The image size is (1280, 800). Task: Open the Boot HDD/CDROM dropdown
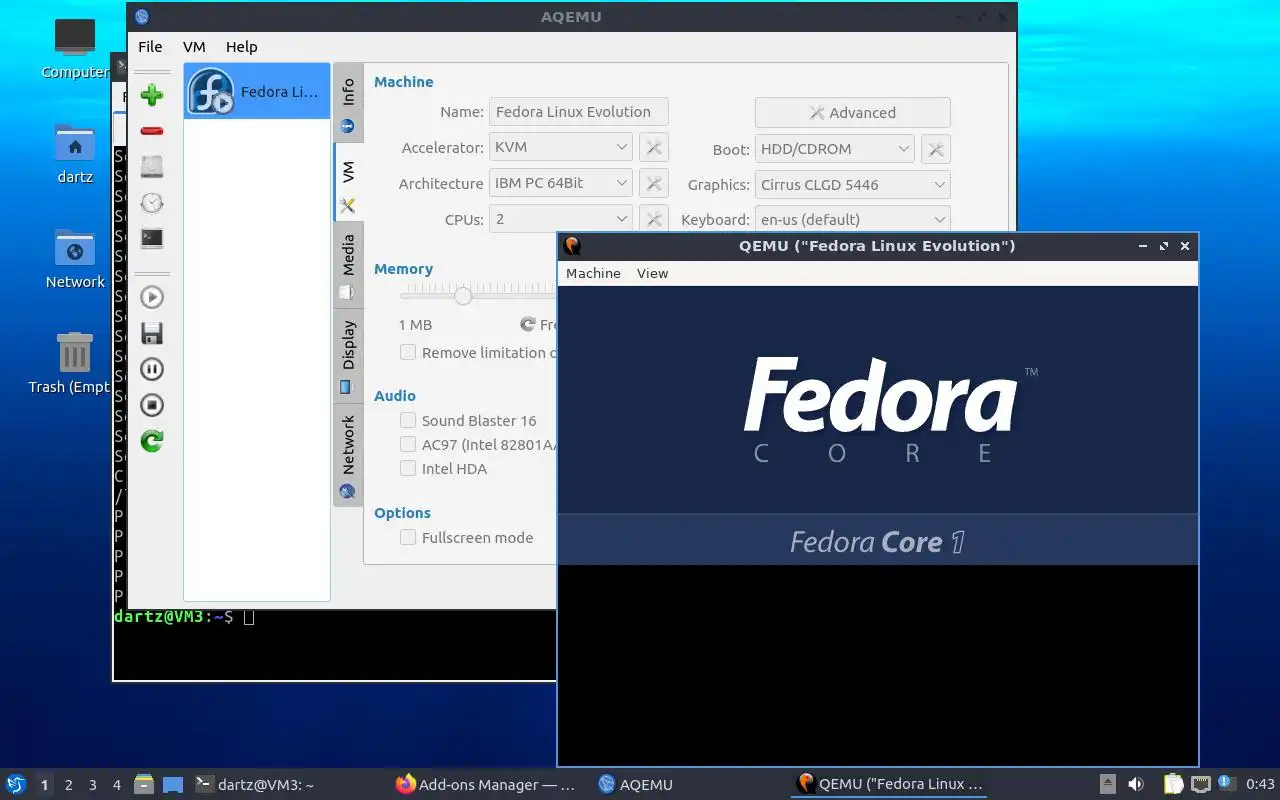click(835, 149)
